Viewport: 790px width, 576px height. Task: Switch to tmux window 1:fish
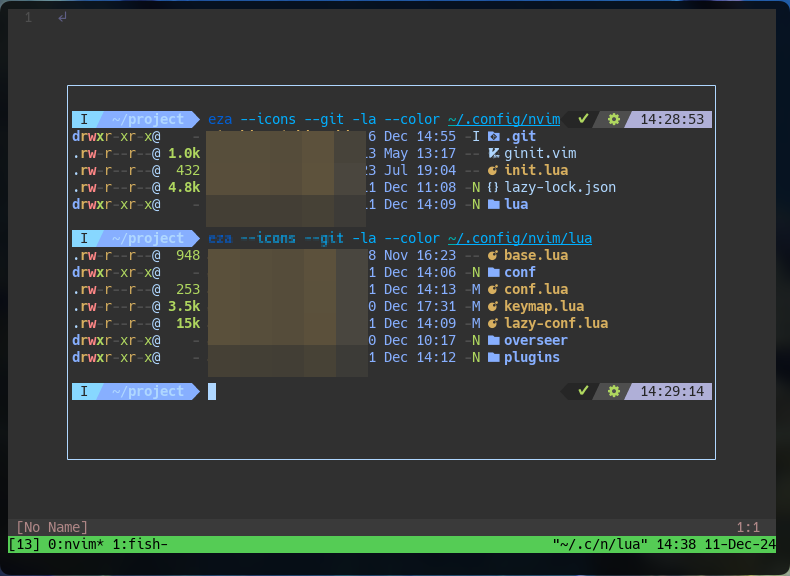(140, 544)
